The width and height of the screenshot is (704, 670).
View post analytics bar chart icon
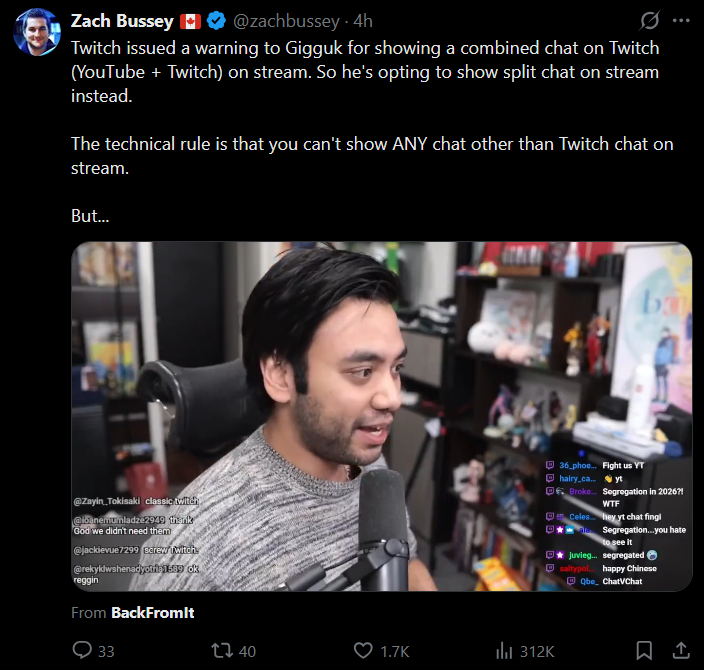(x=504, y=651)
